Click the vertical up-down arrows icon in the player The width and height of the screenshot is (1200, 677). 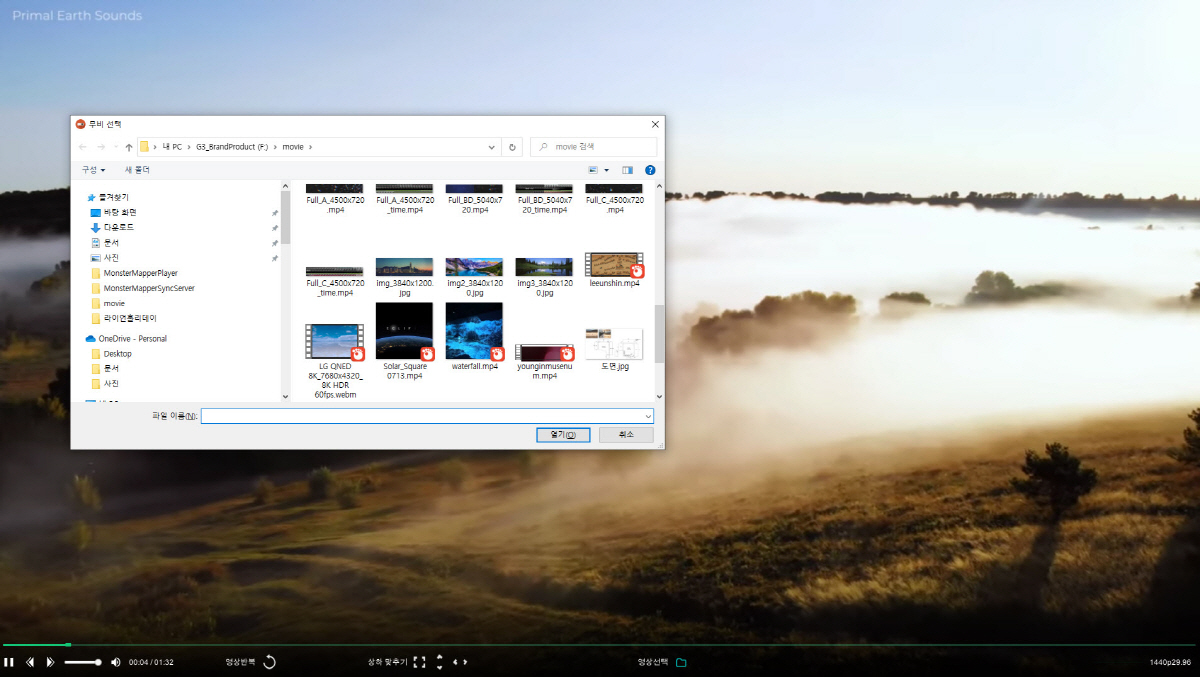pyautogui.click(x=439, y=662)
